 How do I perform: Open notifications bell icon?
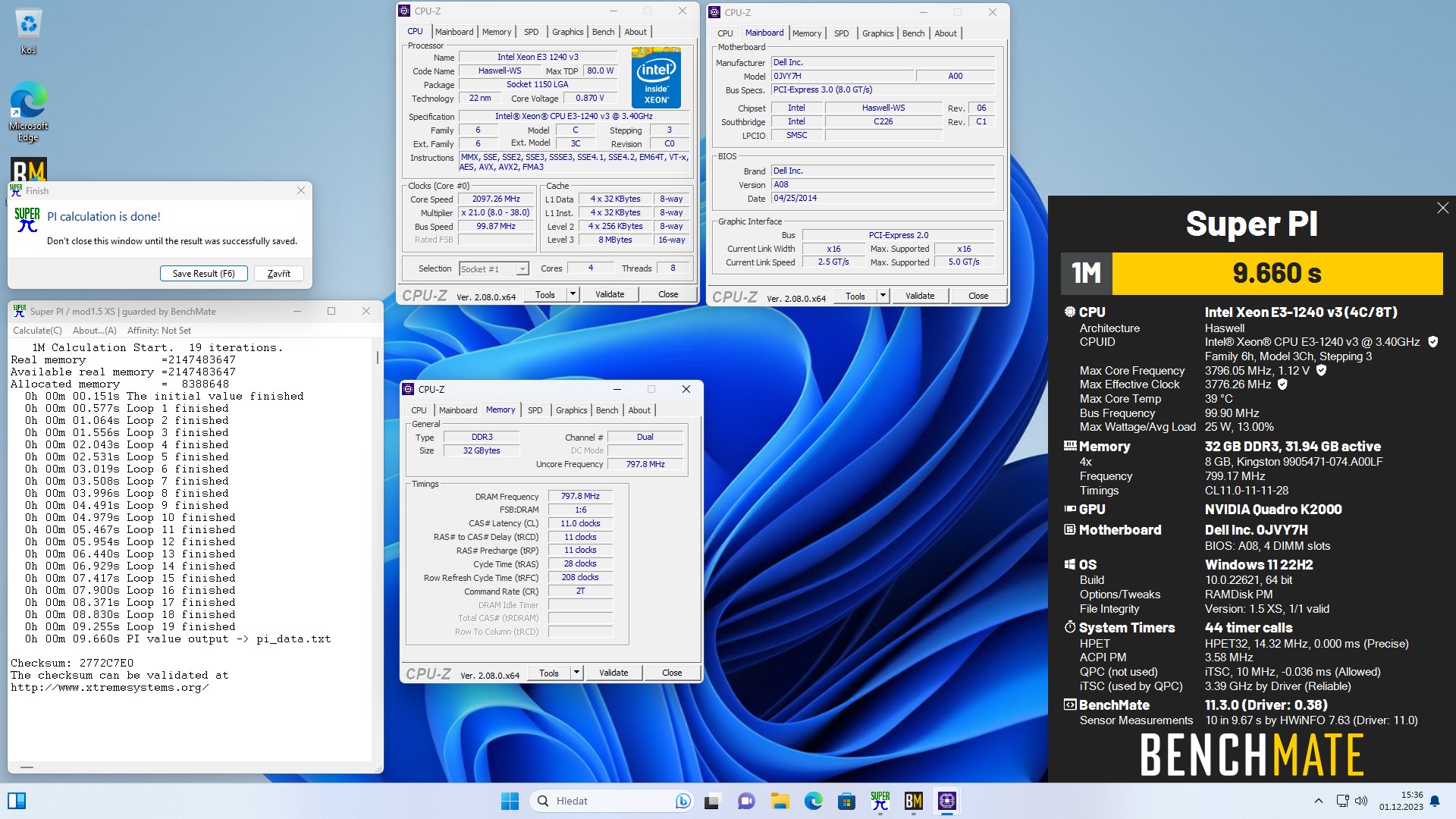pos(1434,801)
